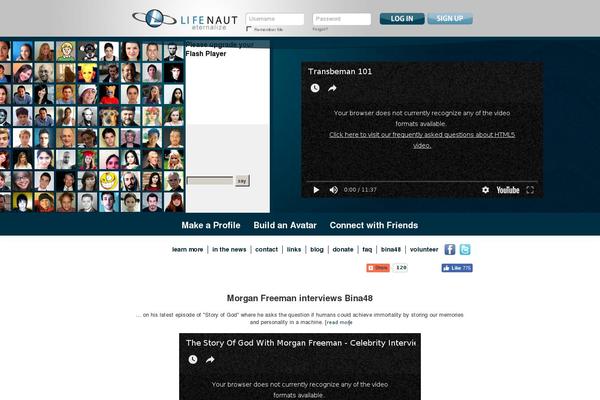Click the Watch later clock in Transbeman 101

(315, 88)
